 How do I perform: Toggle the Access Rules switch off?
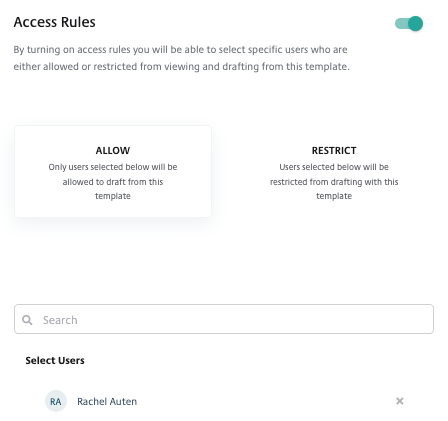[409, 23]
